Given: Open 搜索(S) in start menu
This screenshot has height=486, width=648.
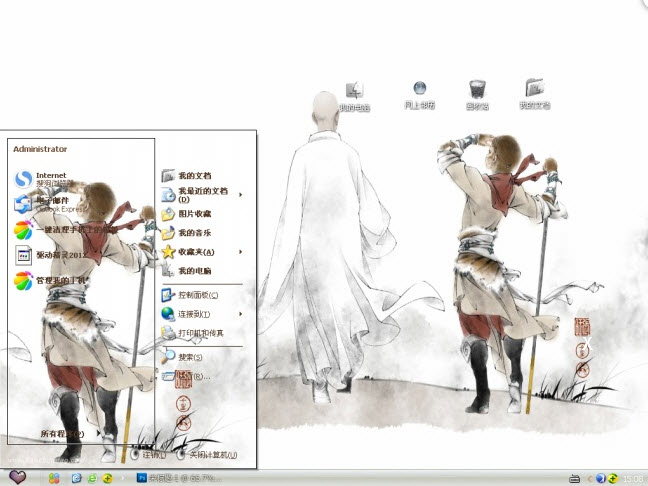Looking at the screenshot, I should [x=182, y=357].
